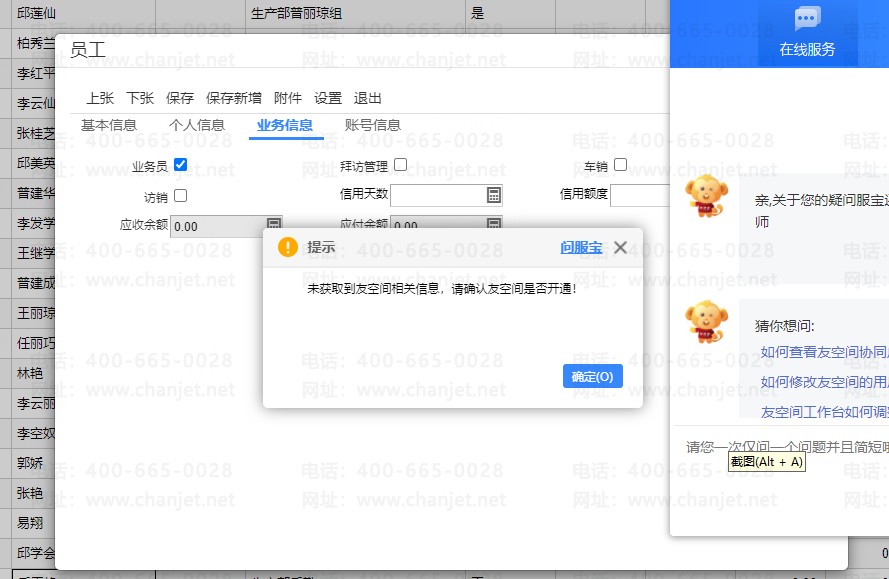Enable the 拜访管理 checkbox
The image size is (889, 579).
pyautogui.click(x=400, y=165)
